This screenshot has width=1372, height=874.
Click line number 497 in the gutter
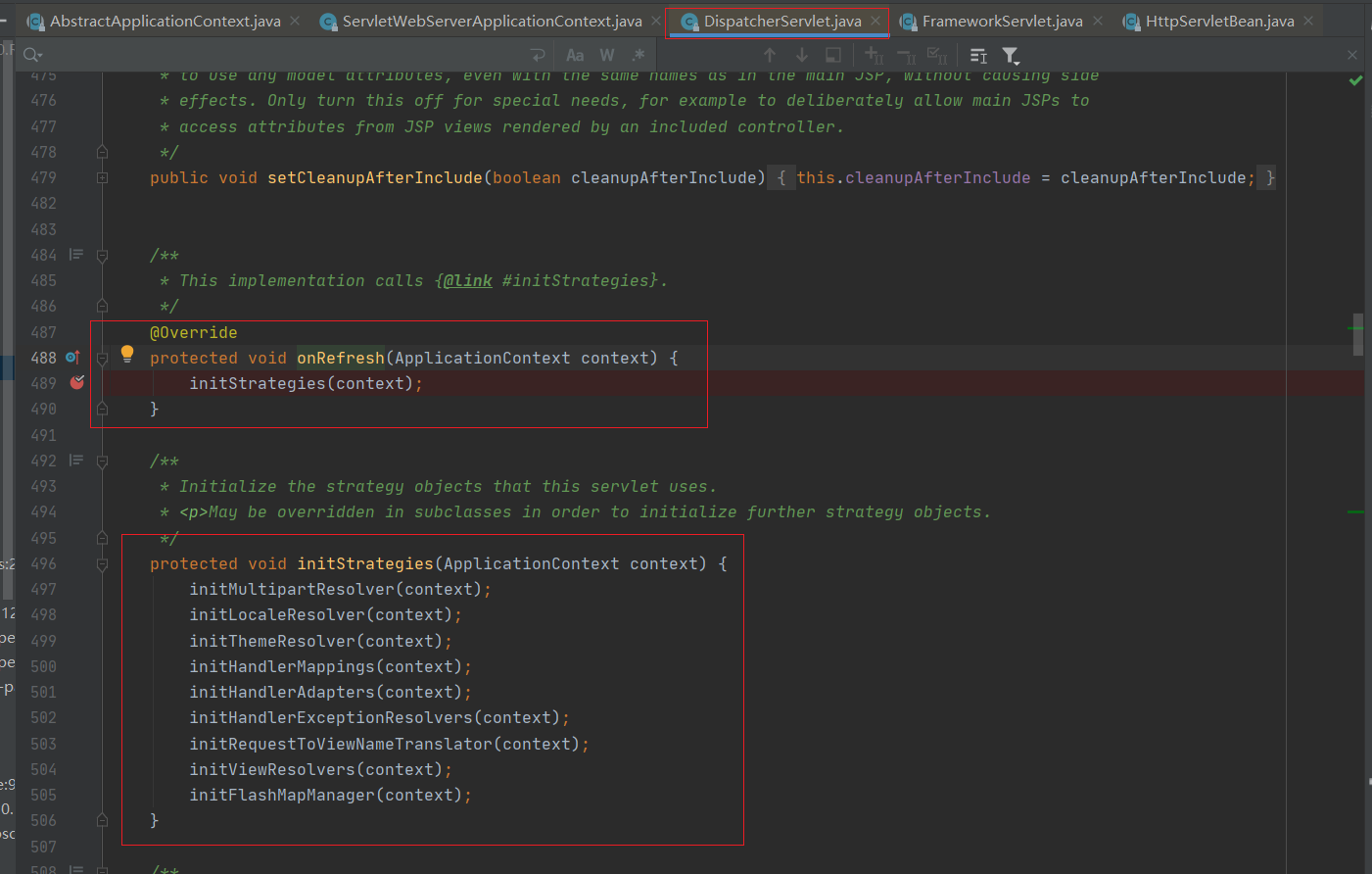43,589
